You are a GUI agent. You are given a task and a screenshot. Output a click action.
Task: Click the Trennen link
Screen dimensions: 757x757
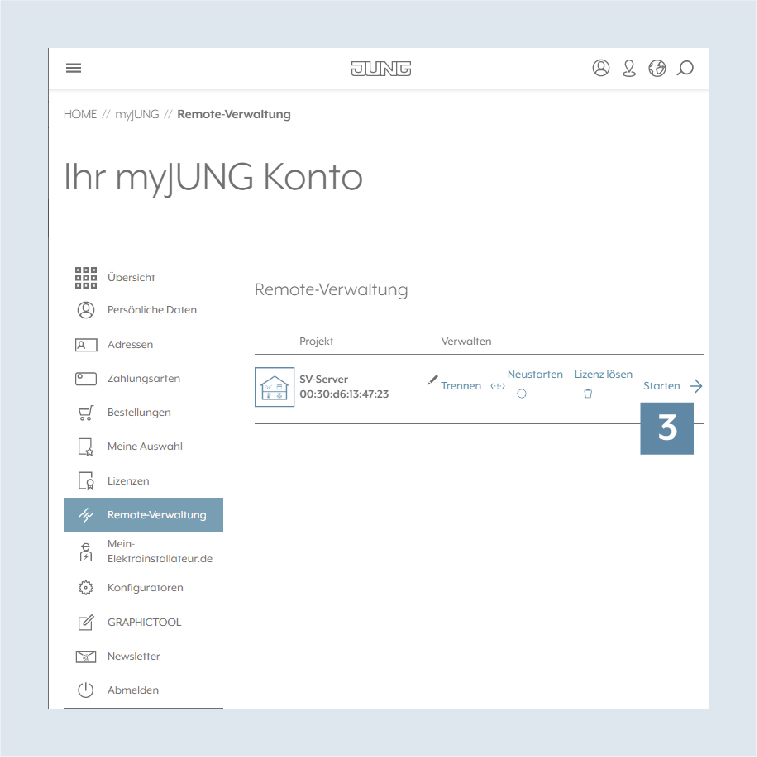click(461, 386)
